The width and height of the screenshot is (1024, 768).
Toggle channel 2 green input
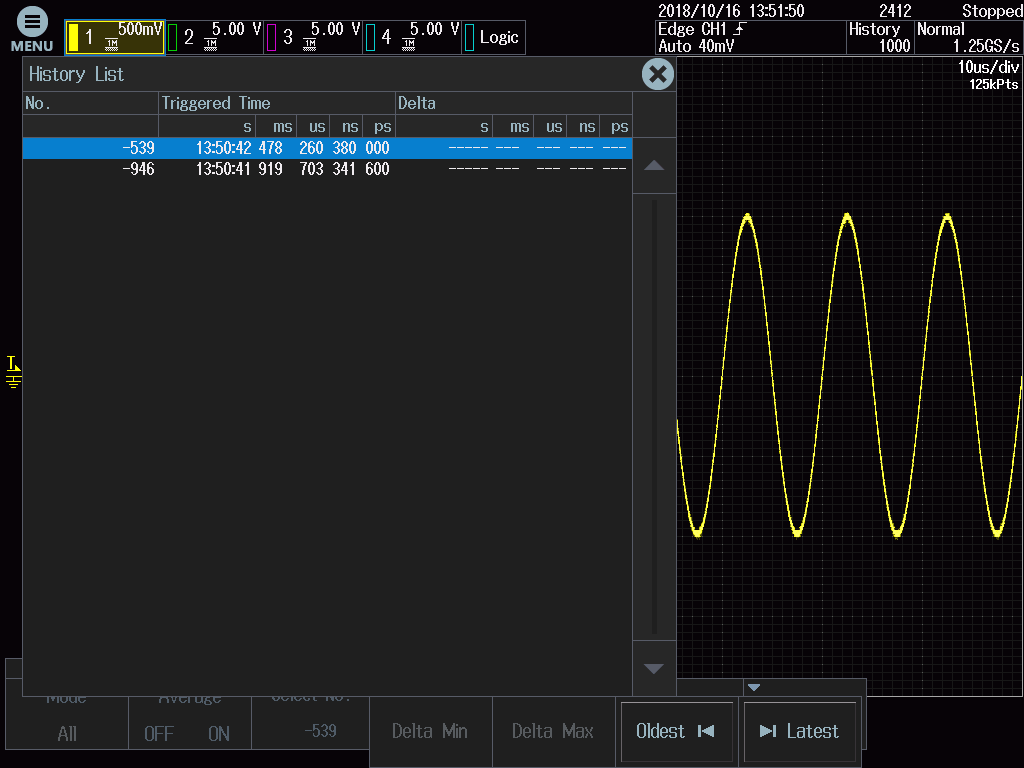coord(213,37)
